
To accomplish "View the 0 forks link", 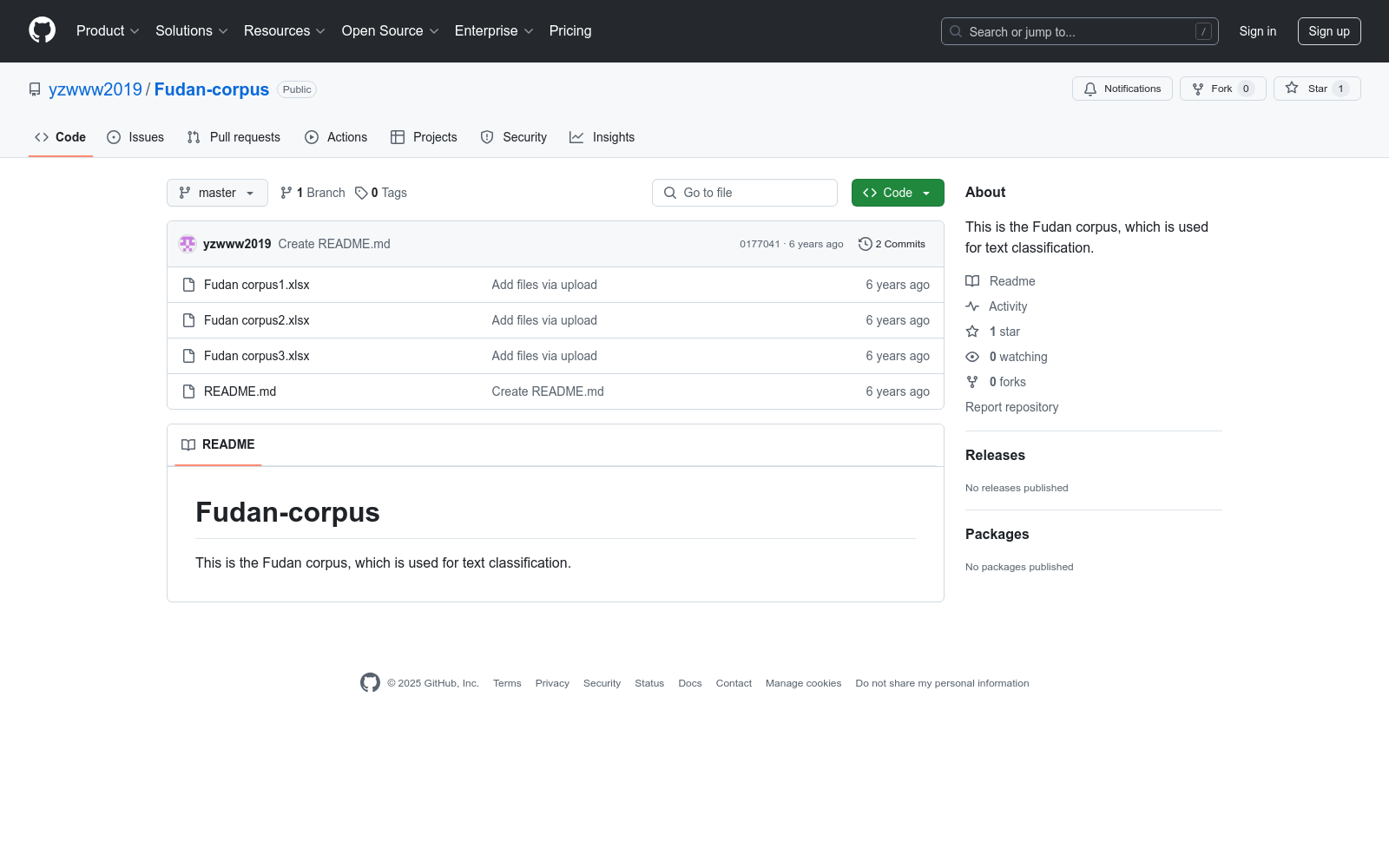I will click(996, 382).
